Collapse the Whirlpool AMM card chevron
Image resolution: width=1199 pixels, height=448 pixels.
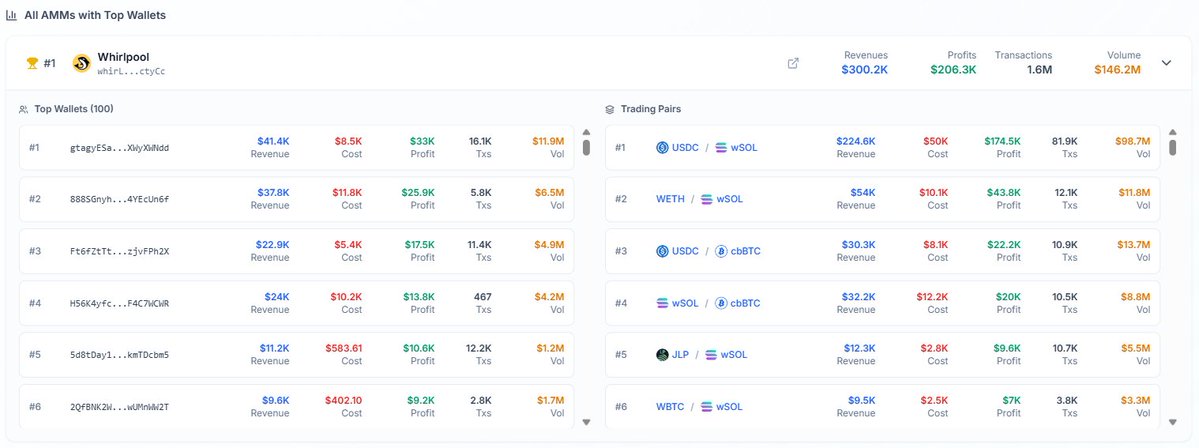coord(1166,63)
